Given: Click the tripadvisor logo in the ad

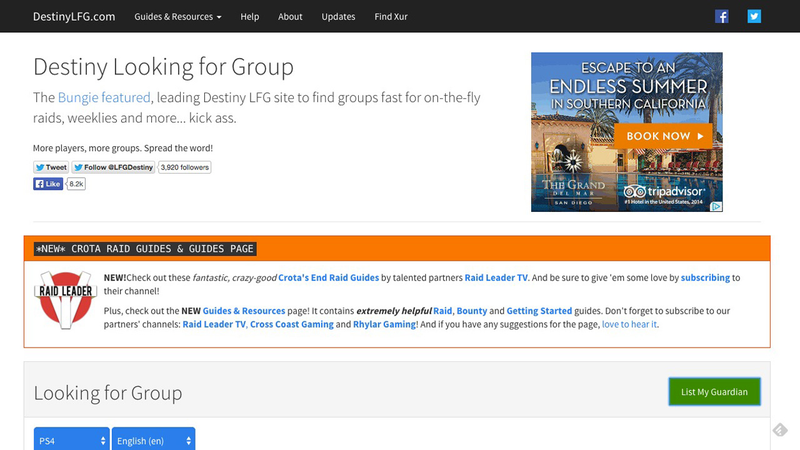Looking at the screenshot, I should point(664,192).
